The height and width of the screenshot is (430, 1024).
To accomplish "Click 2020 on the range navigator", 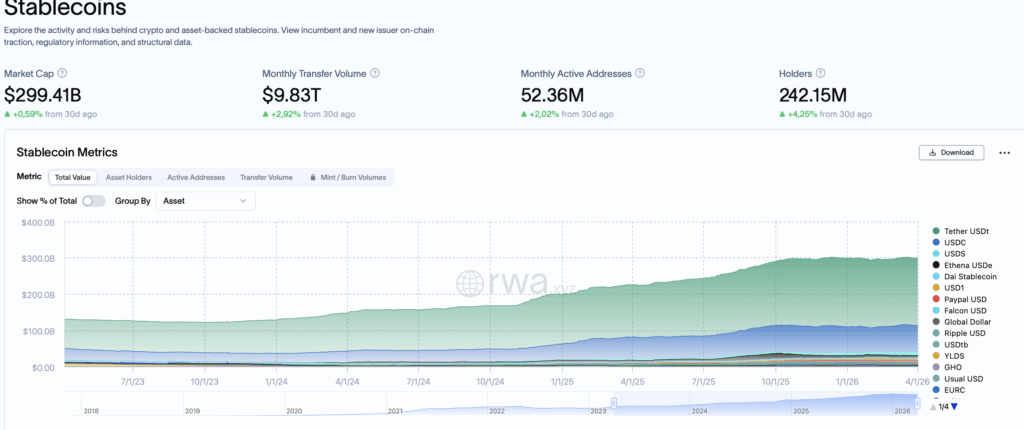I will tap(294, 411).
